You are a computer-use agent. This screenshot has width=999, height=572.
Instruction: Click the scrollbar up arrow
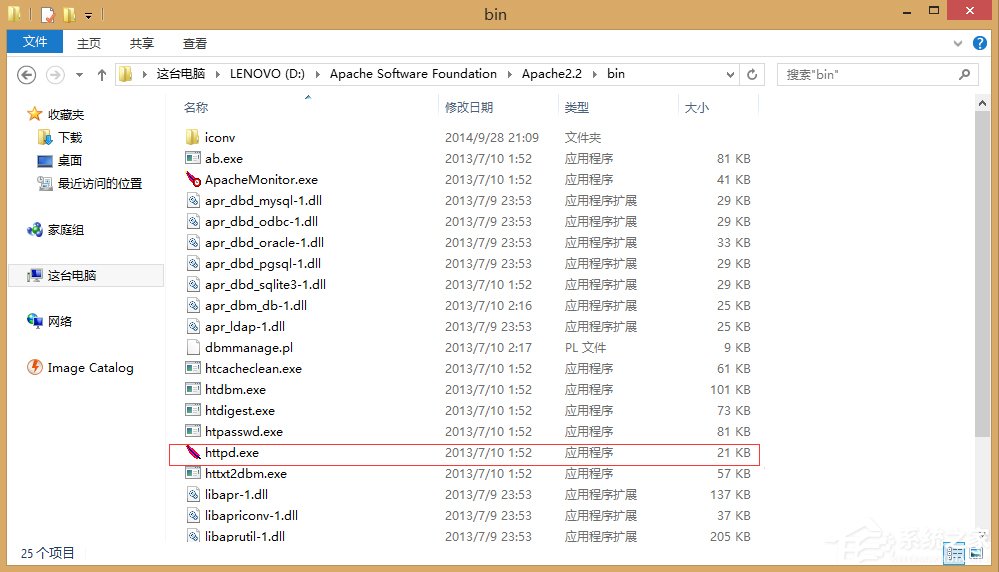point(982,103)
